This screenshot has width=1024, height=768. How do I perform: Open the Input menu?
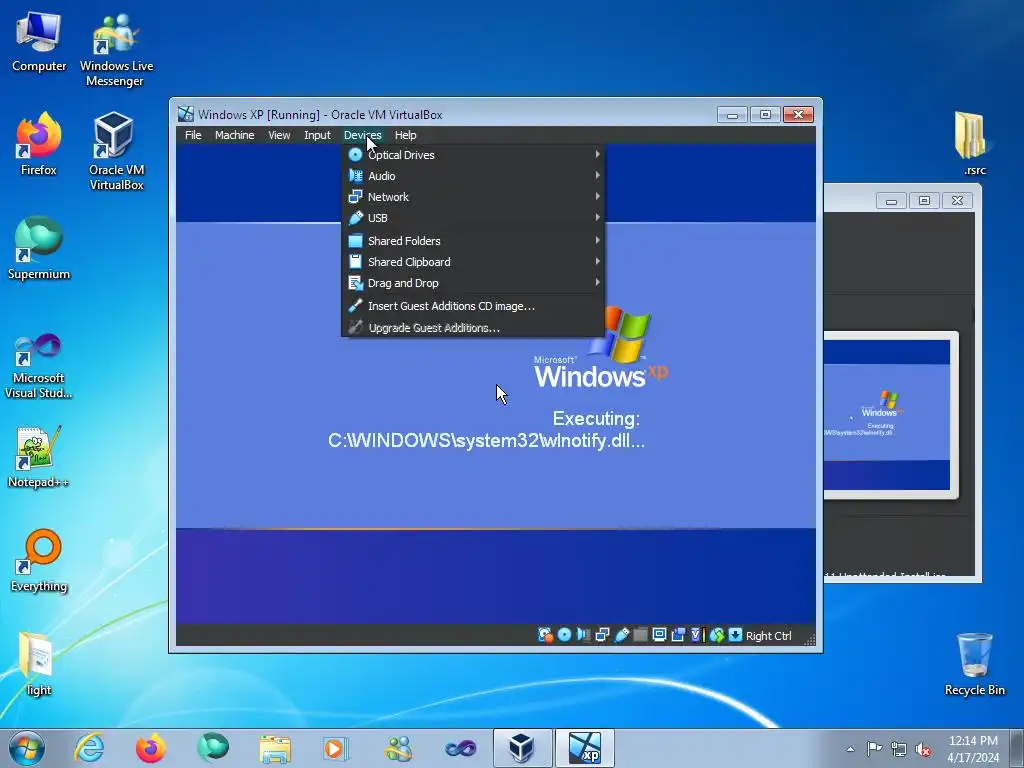317,135
